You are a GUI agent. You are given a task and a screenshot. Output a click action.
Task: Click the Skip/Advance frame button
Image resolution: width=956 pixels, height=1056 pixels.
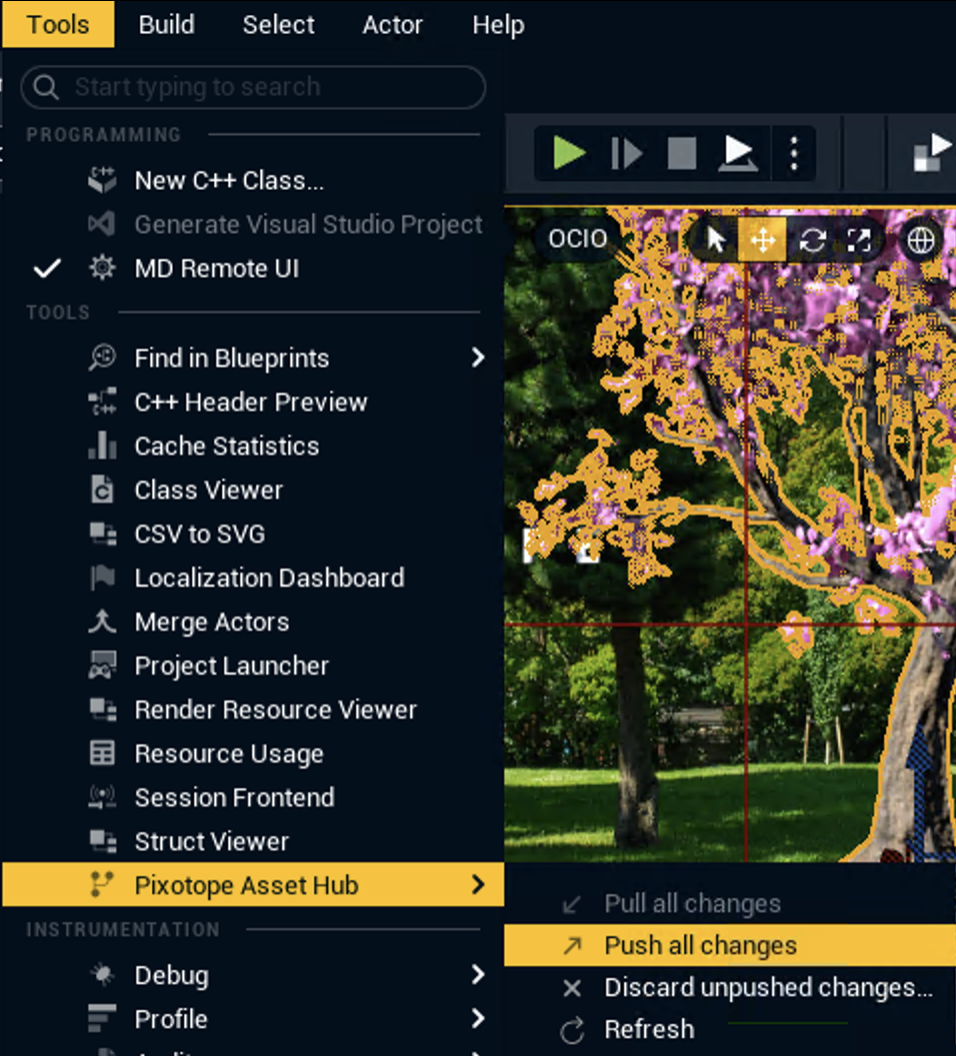[x=626, y=154]
